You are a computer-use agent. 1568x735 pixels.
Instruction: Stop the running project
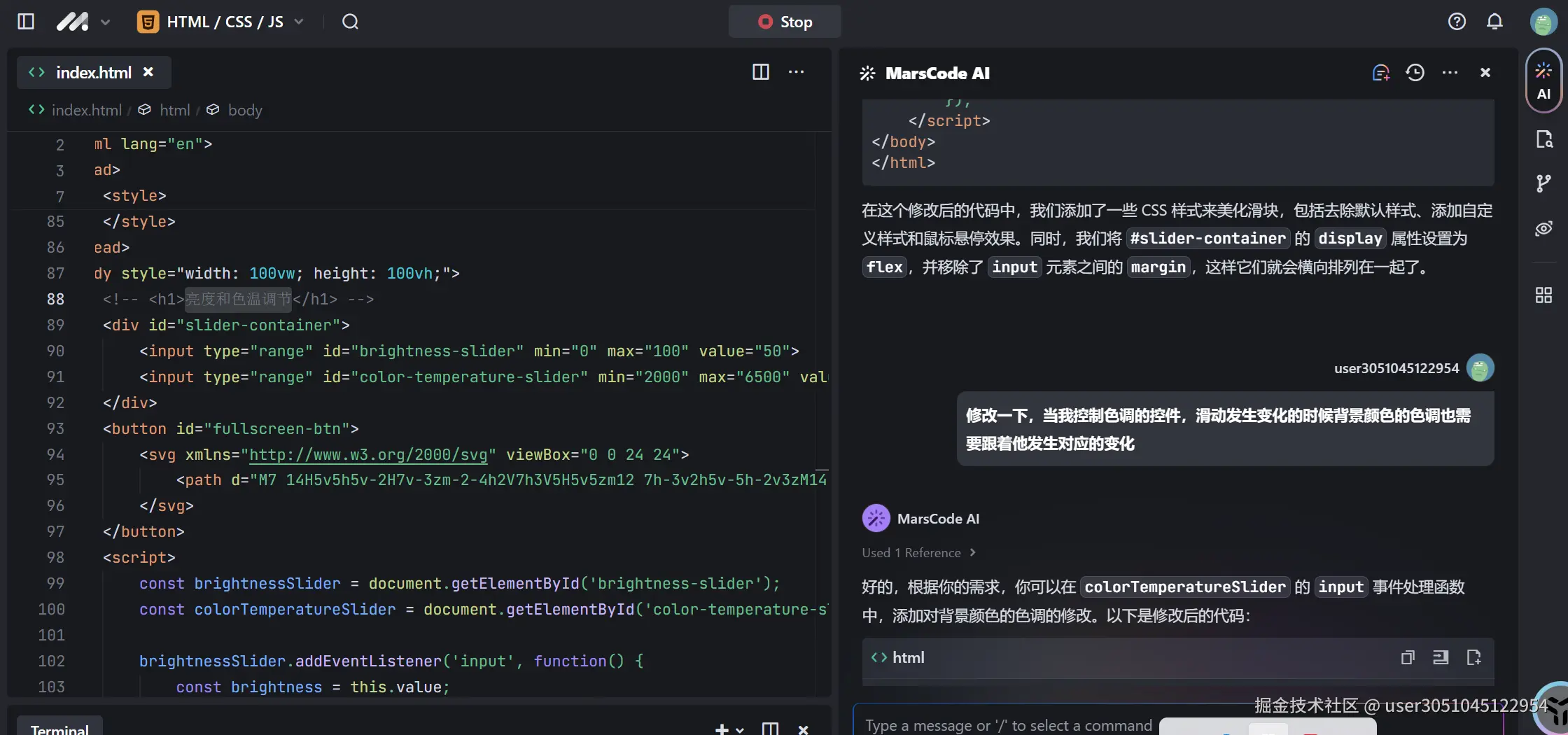pyautogui.click(x=785, y=22)
